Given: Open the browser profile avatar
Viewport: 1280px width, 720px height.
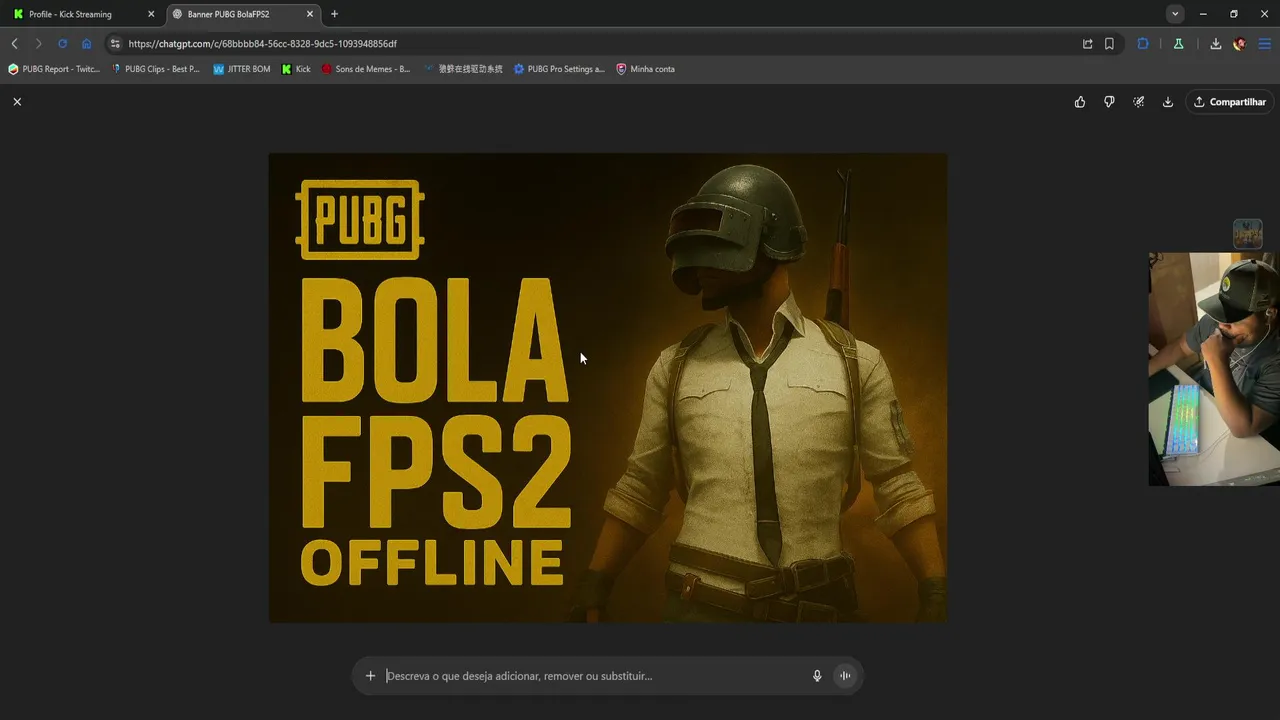Looking at the screenshot, I should pyautogui.click(x=1240, y=44).
